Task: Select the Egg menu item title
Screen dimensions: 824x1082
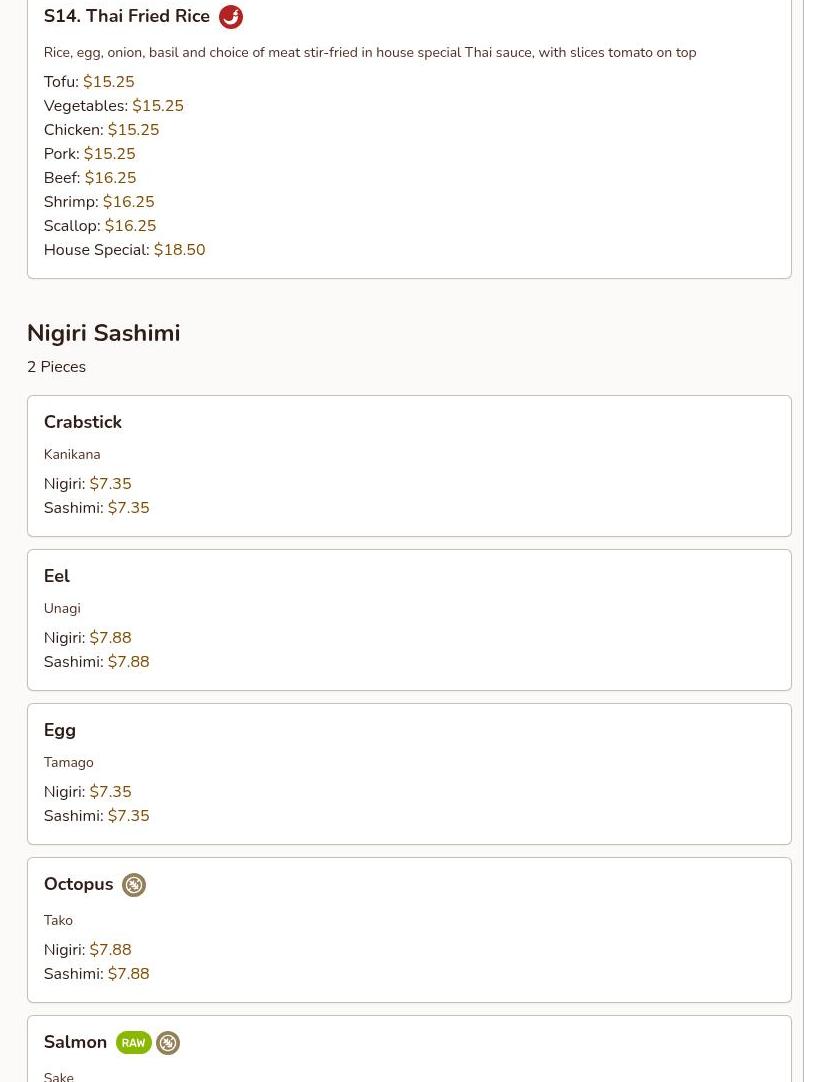Action: coord(60,730)
